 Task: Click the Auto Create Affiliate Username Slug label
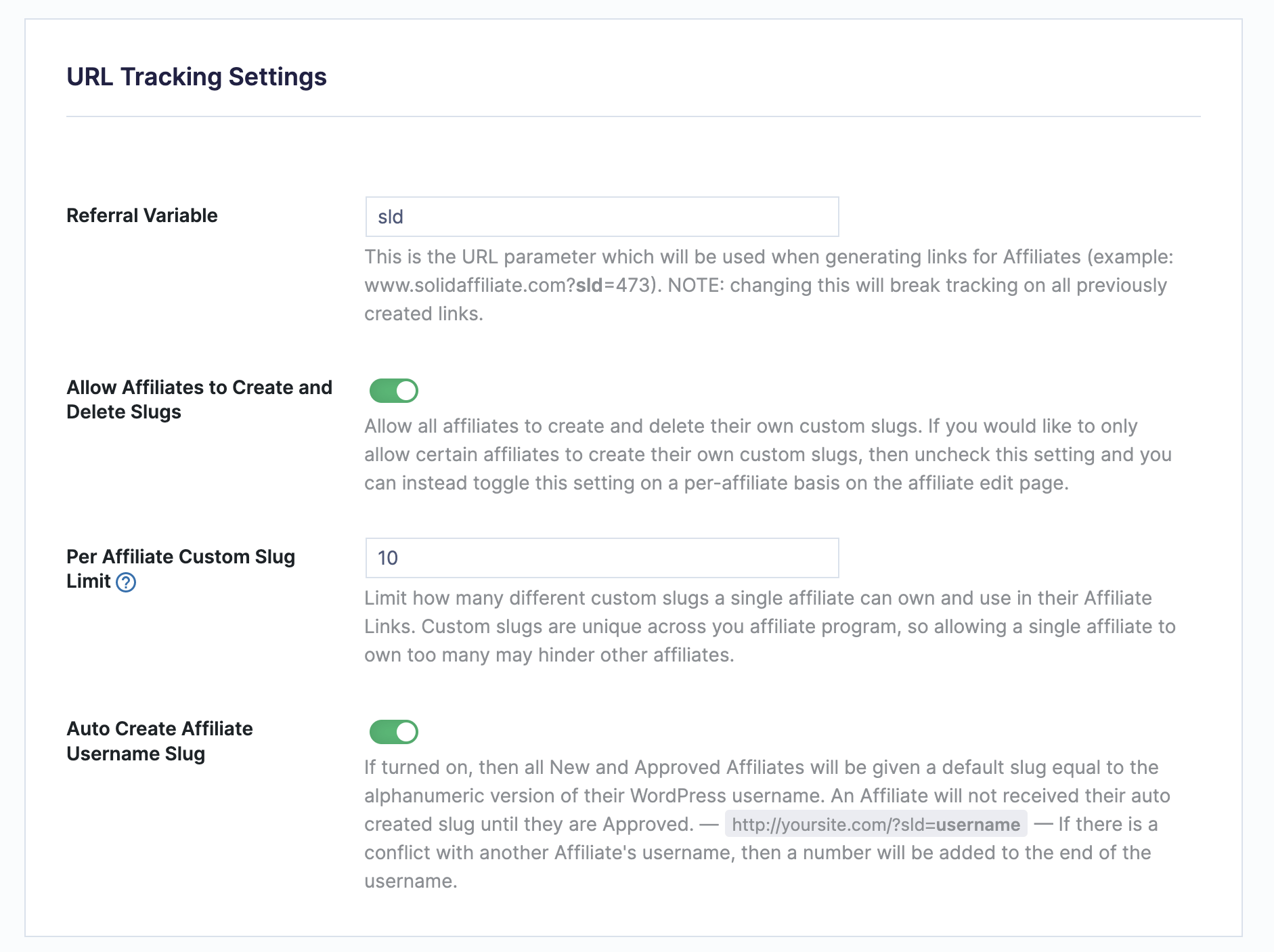click(159, 741)
